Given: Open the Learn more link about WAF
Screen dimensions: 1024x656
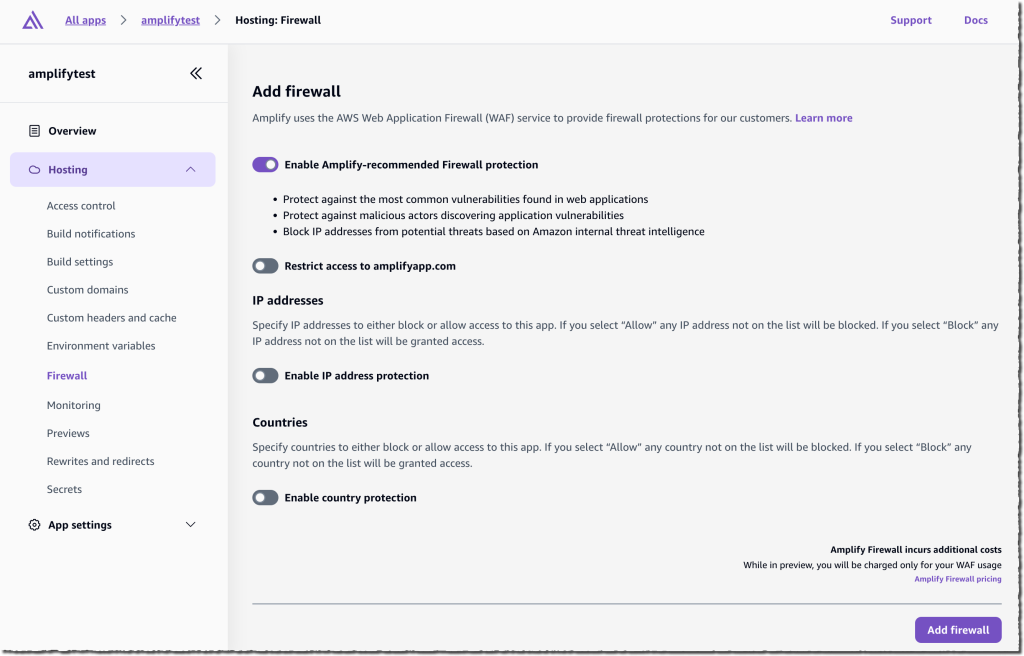Looking at the screenshot, I should (x=823, y=117).
